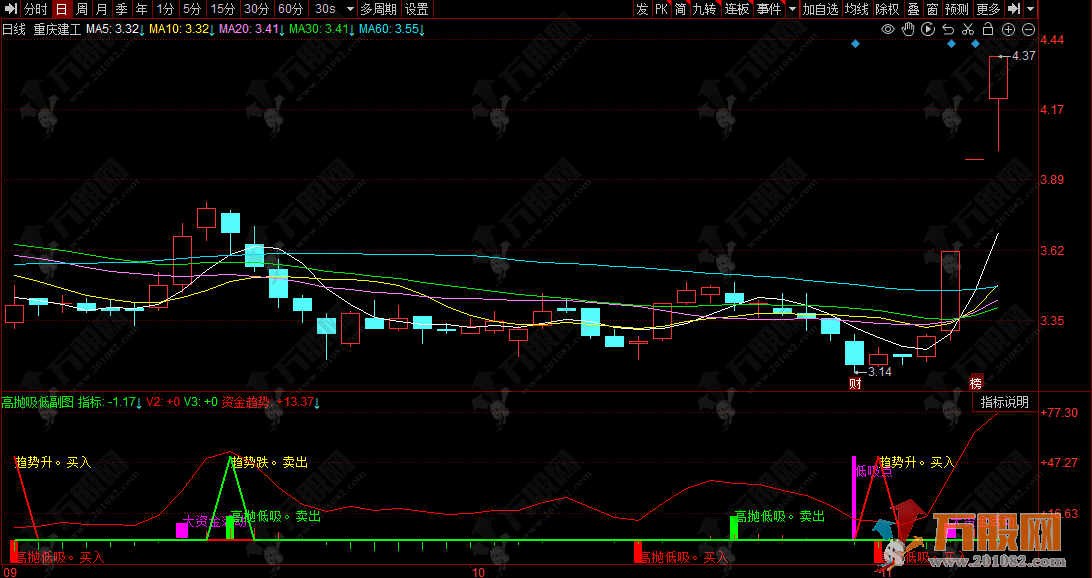
Task: Click the 财 marker under the chart
Action: 855,383
